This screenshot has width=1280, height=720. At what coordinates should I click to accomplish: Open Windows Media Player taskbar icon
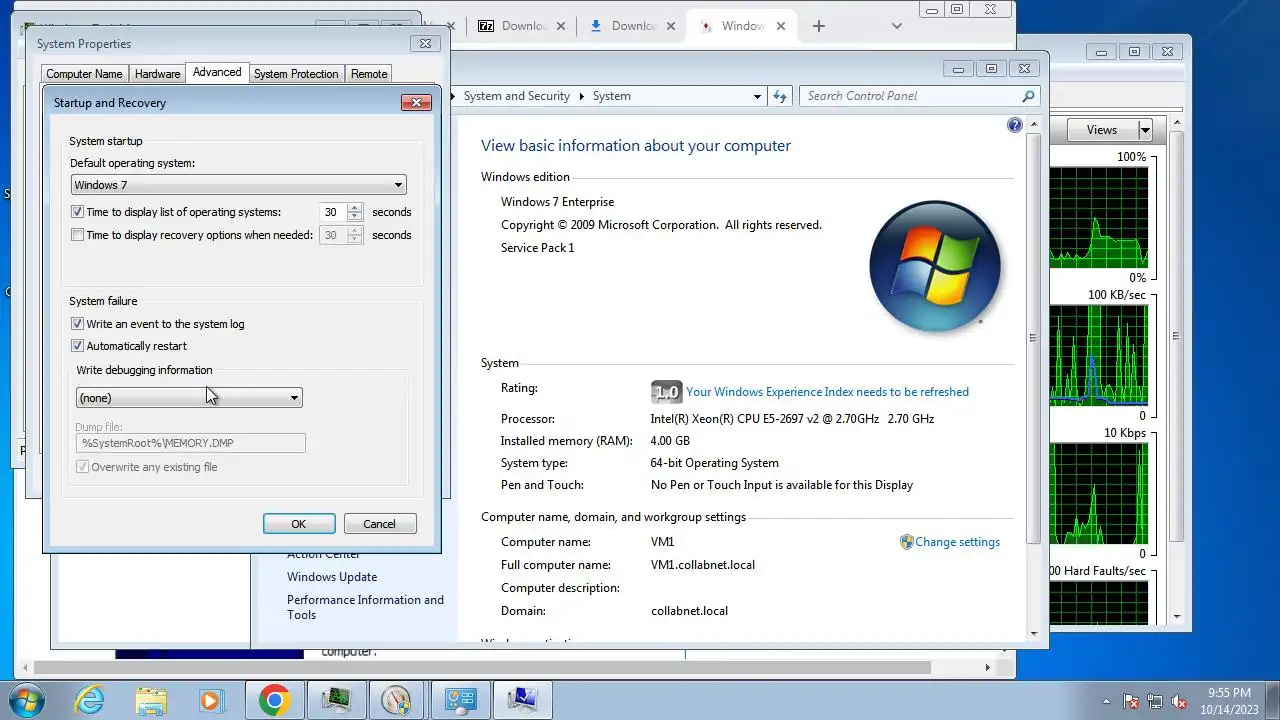click(x=212, y=700)
